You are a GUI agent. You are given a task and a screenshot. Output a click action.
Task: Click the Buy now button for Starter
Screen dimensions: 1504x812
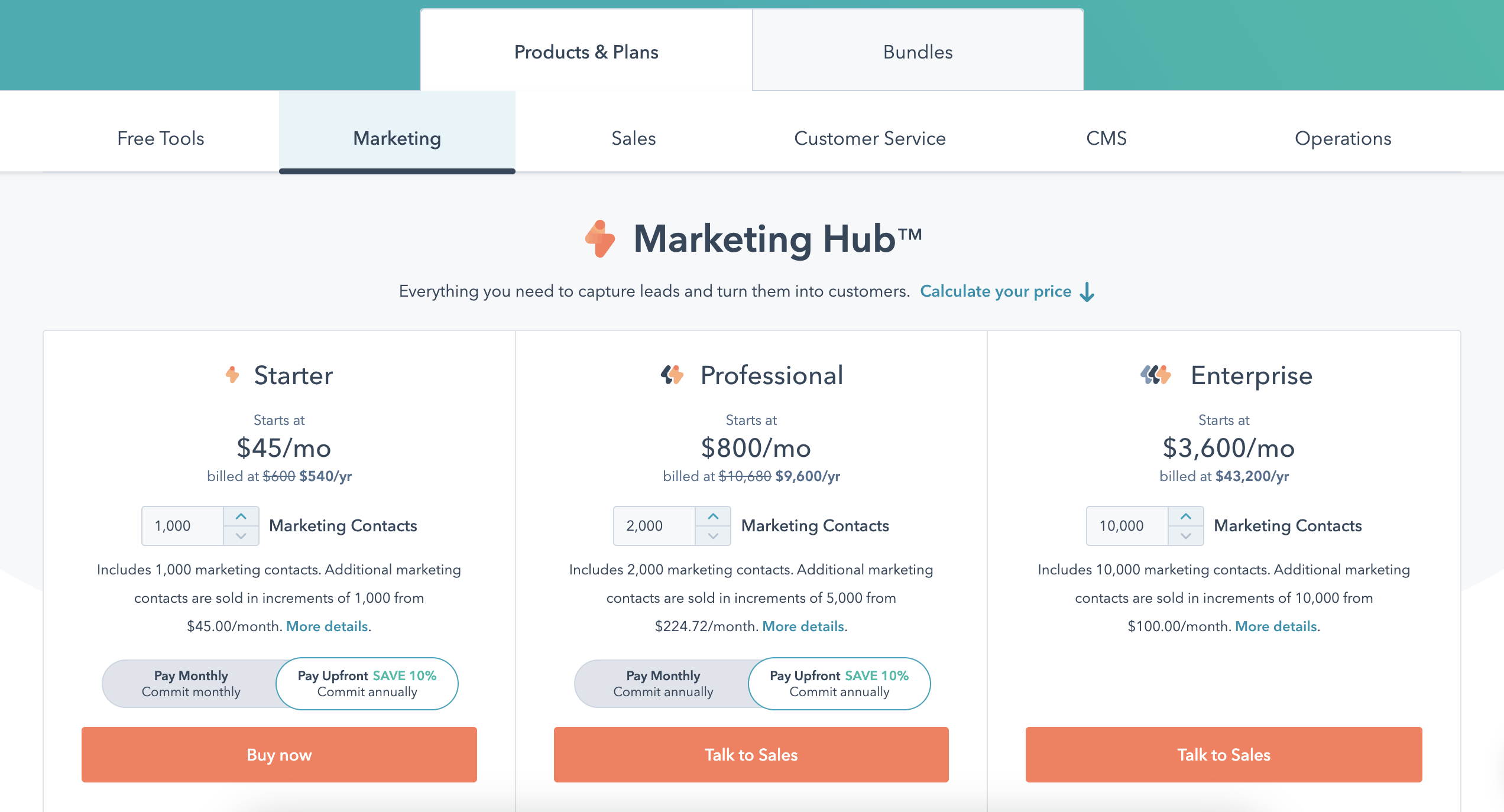click(279, 755)
